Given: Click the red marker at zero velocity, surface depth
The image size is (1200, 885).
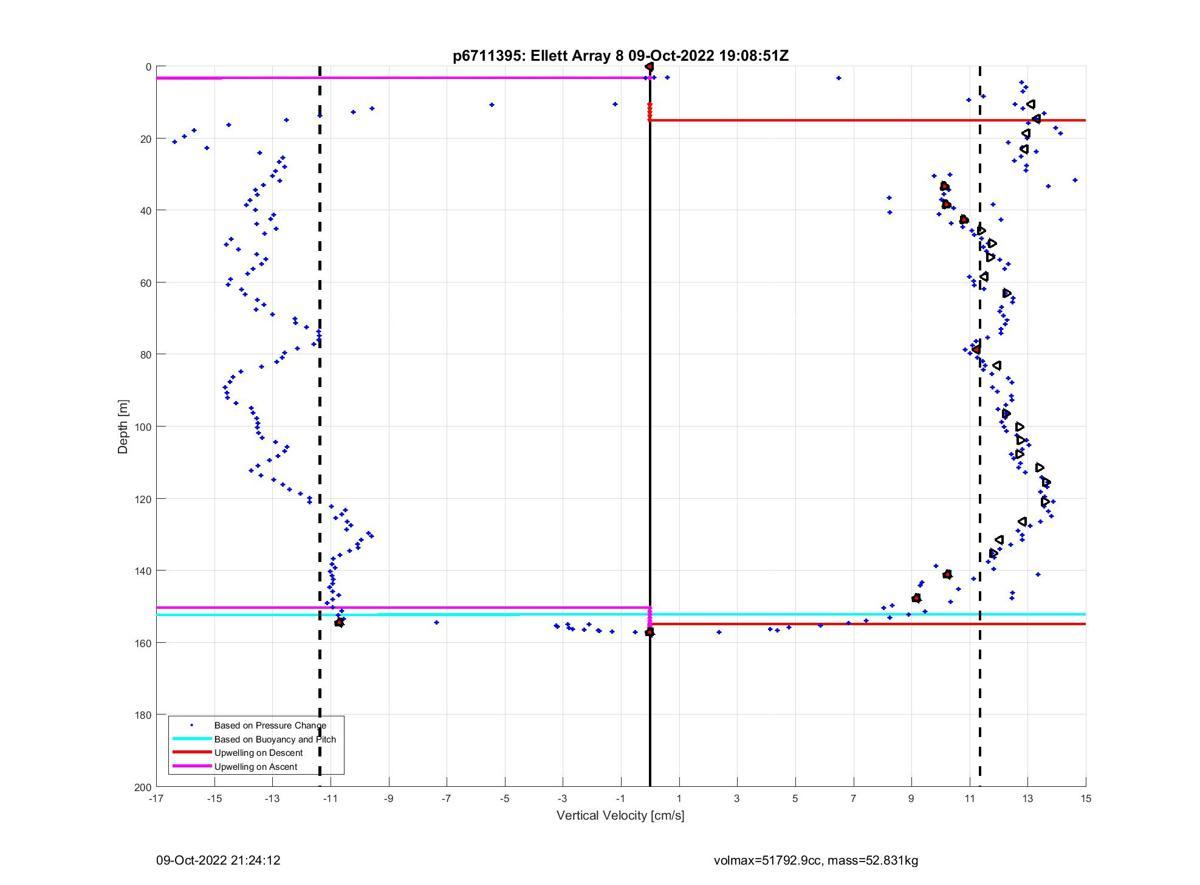Looking at the screenshot, I should tap(650, 67).
